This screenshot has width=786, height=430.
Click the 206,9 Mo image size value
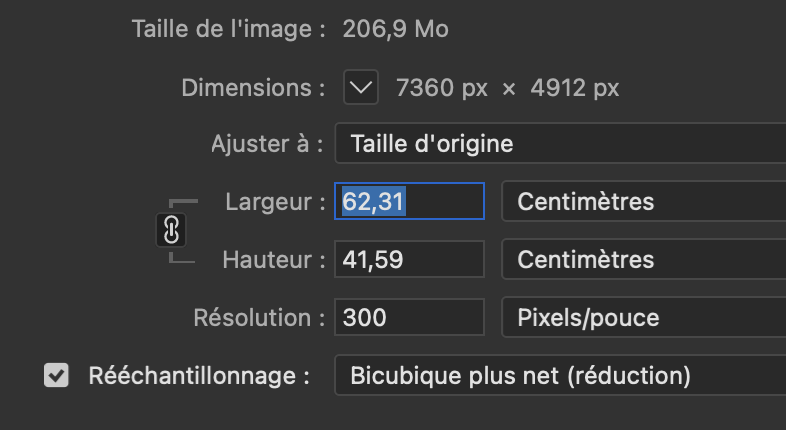tap(396, 29)
